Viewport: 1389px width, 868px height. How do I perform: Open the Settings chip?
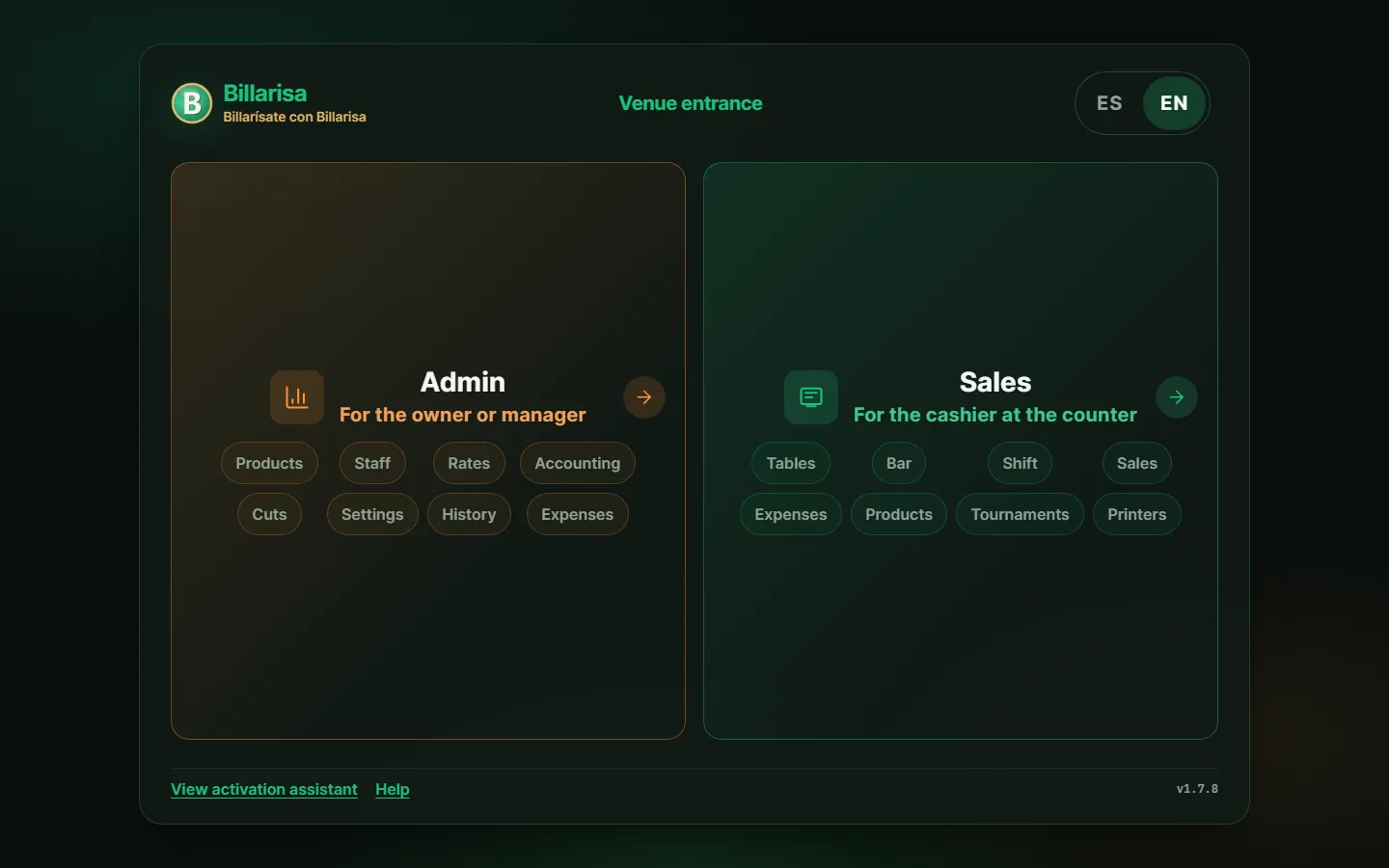point(372,514)
